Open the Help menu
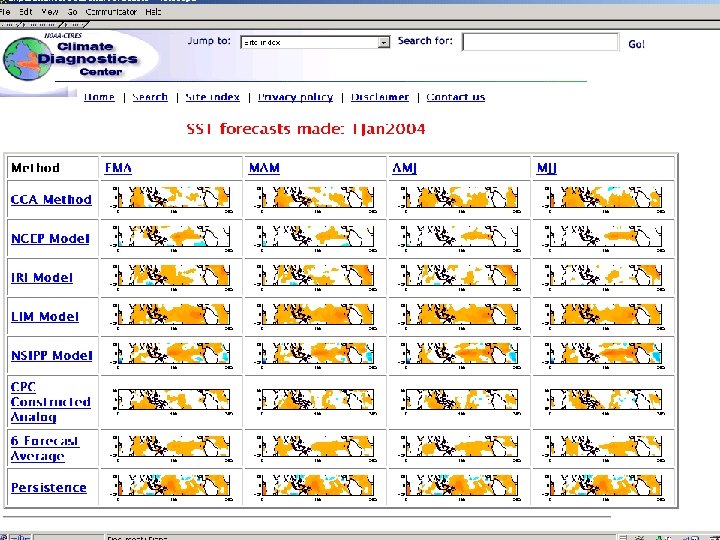This screenshot has width=720, height=540. click(153, 12)
